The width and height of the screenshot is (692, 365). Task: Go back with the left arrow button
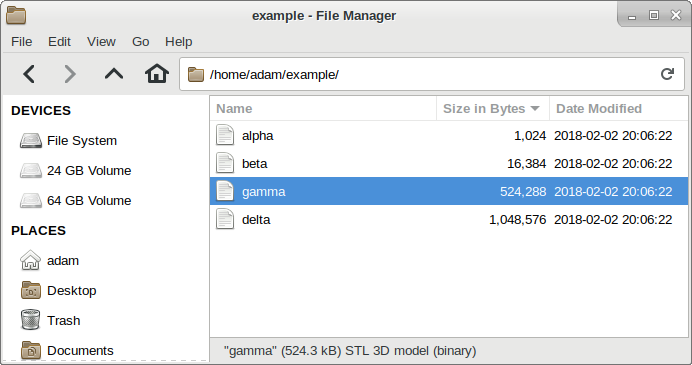29,74
